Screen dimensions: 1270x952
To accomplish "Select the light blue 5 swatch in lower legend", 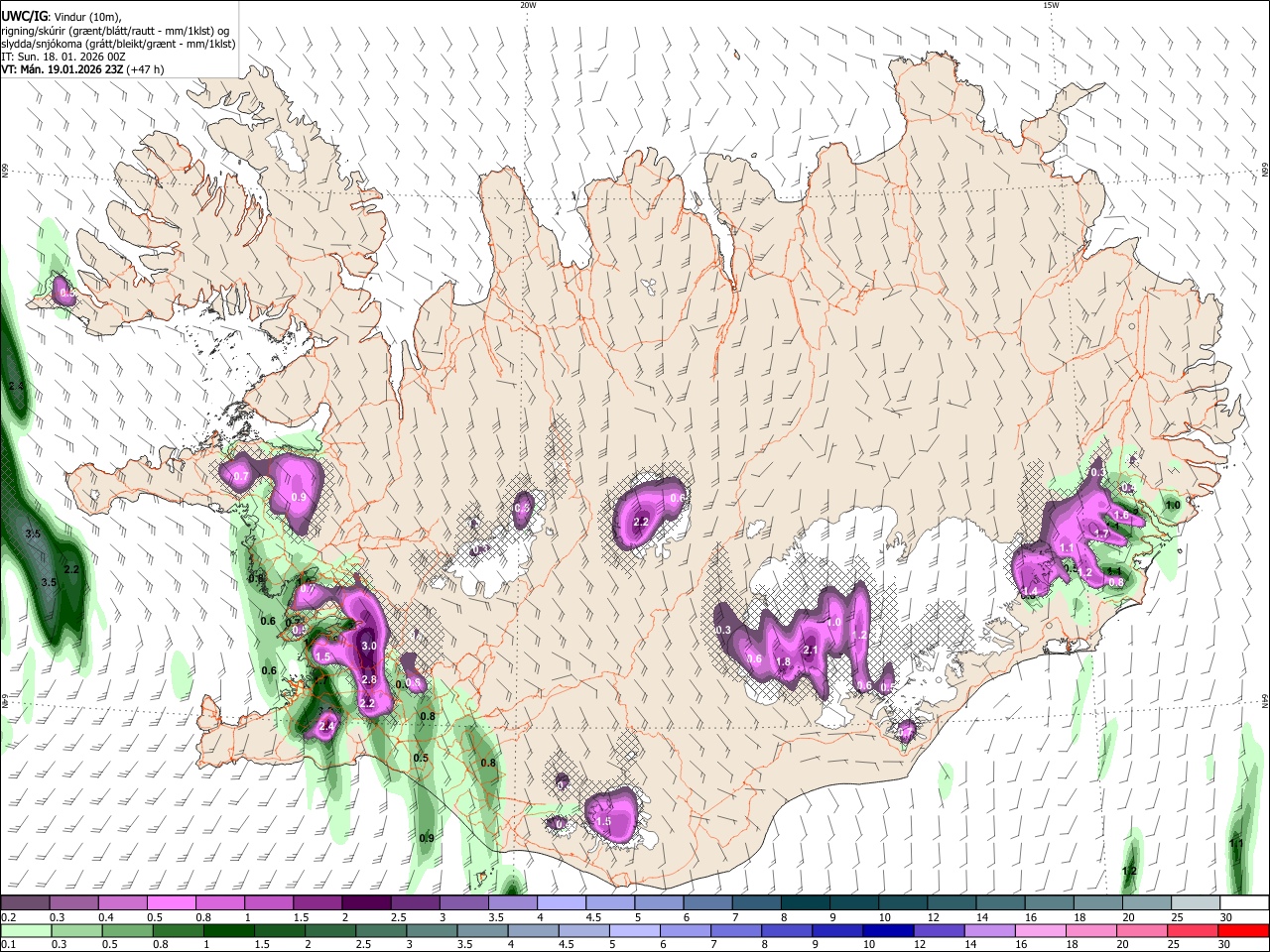I will tap(634, 930).
